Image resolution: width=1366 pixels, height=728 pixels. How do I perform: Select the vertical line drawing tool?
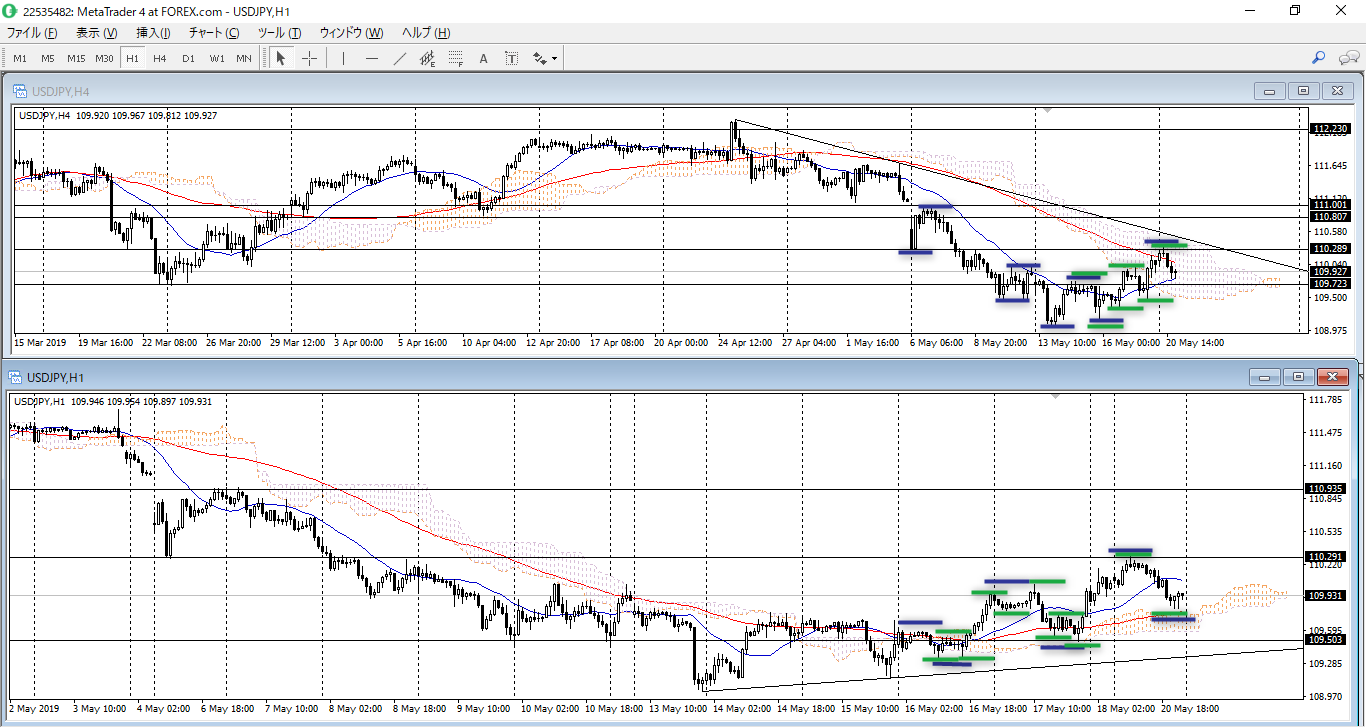tap(343, 58)
